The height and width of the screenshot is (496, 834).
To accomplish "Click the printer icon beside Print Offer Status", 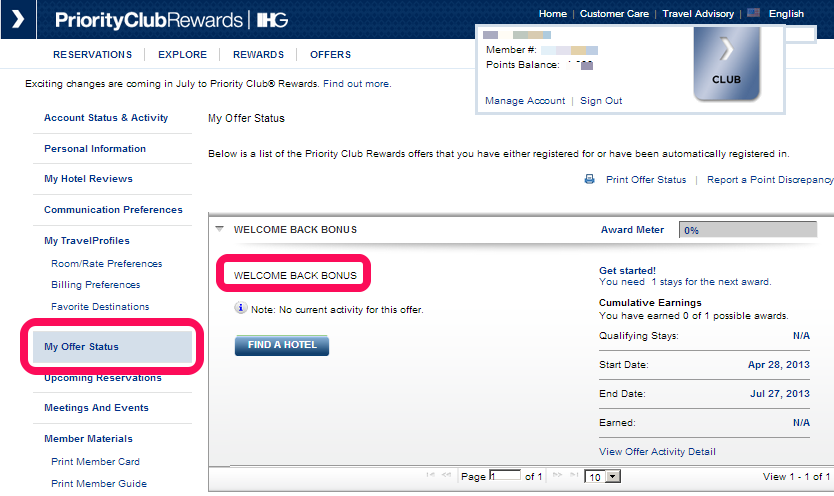I will click(590, 180).
